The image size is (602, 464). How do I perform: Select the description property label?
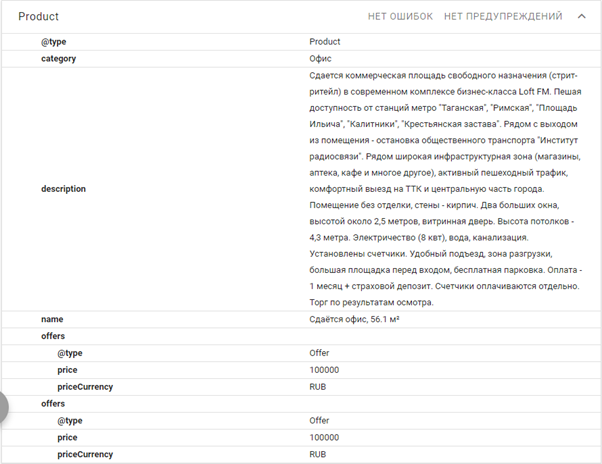(x=63, y=188)
